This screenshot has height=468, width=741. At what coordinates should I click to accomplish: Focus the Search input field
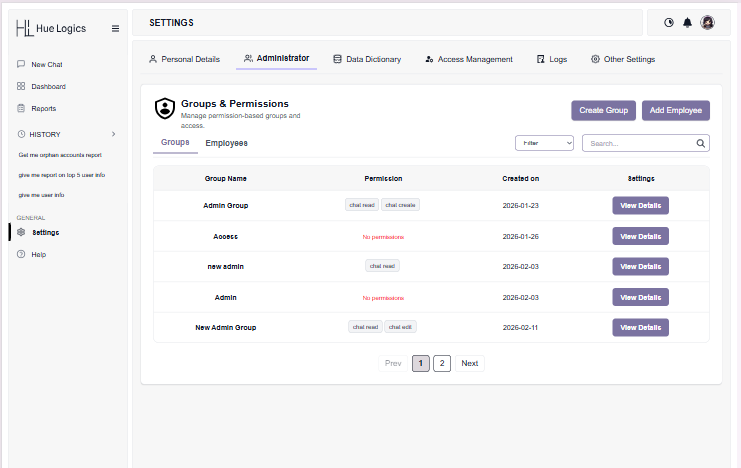[646, 143]
